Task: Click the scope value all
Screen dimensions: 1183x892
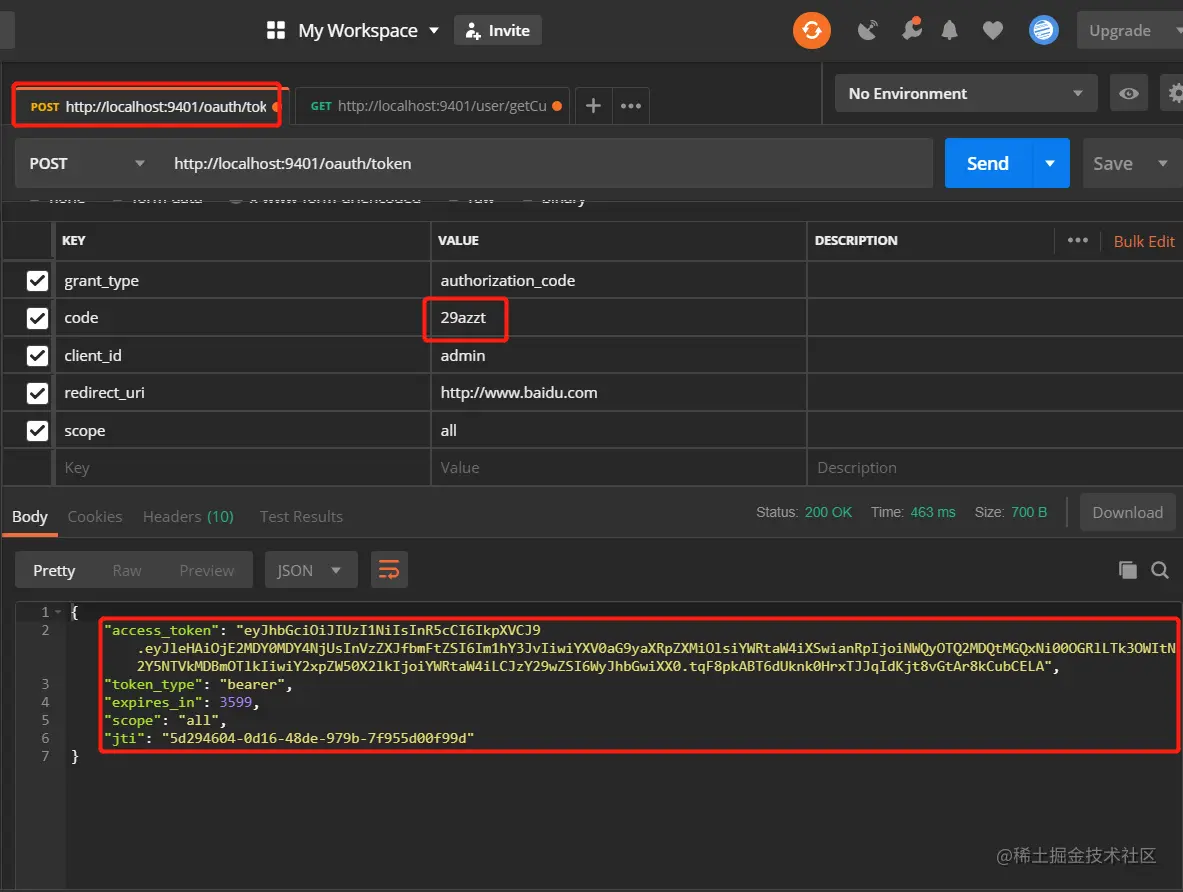Action: [449, 430]
